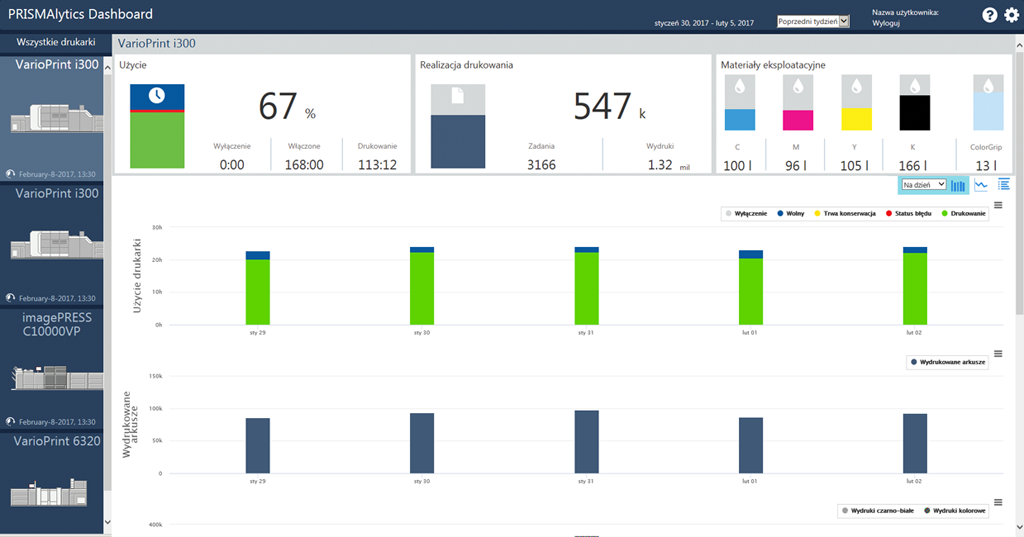Viewport: 1024px width, 537px height.
Task: Open the Na dzień interval dropdown
Action: [x=923, y=185]
